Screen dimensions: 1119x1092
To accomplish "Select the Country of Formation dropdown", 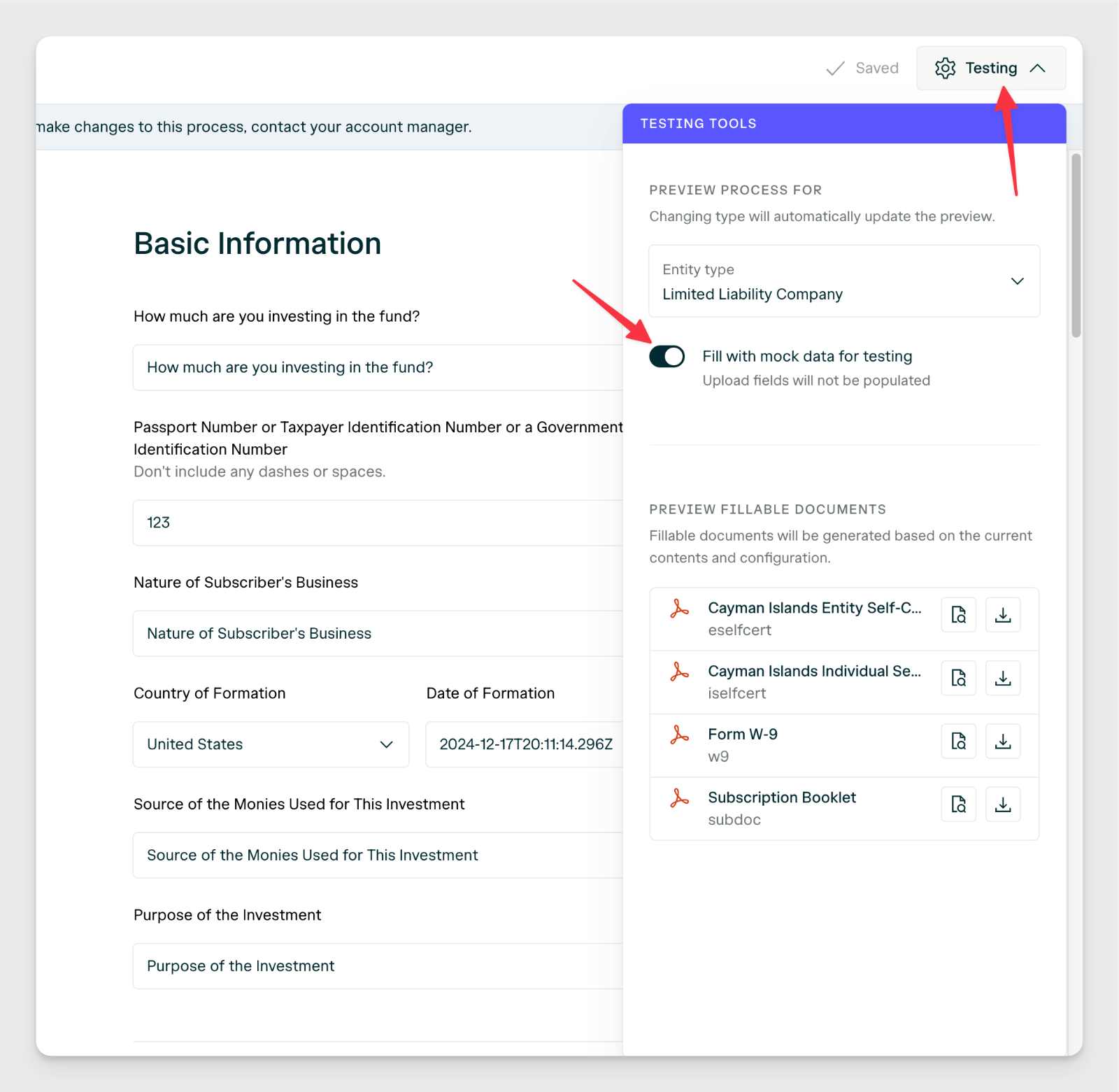I will tap(271, 744).
